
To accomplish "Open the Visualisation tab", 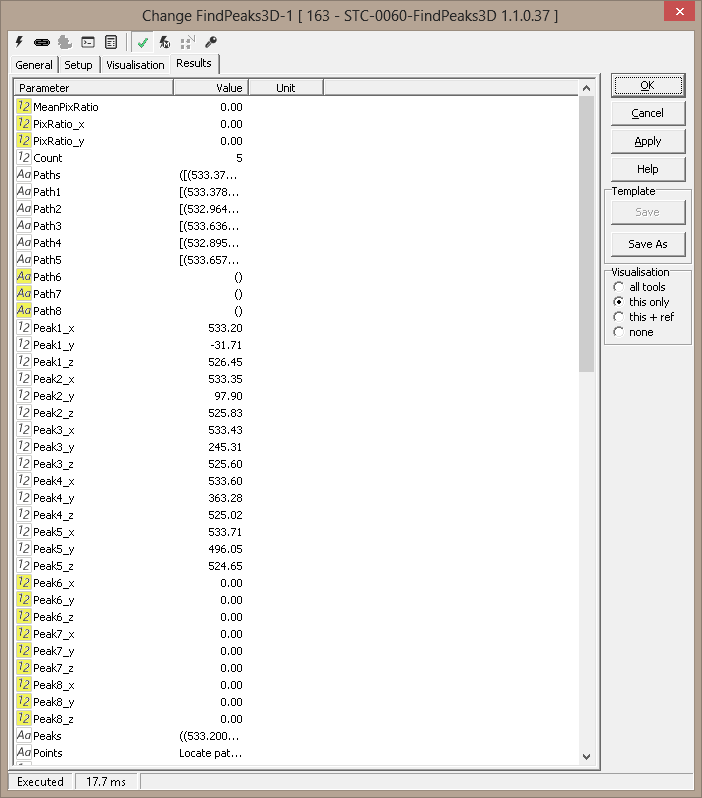I will click(135, 65).
